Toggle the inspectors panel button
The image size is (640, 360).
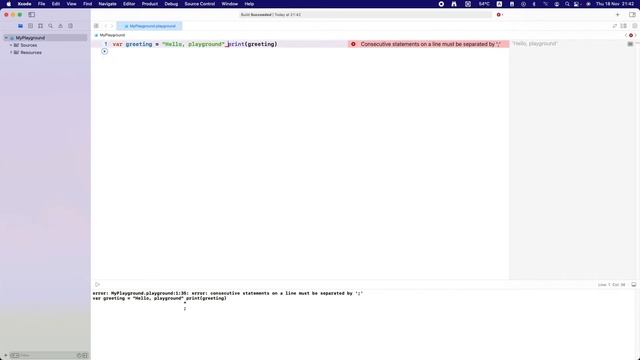[x=632, y=15]
